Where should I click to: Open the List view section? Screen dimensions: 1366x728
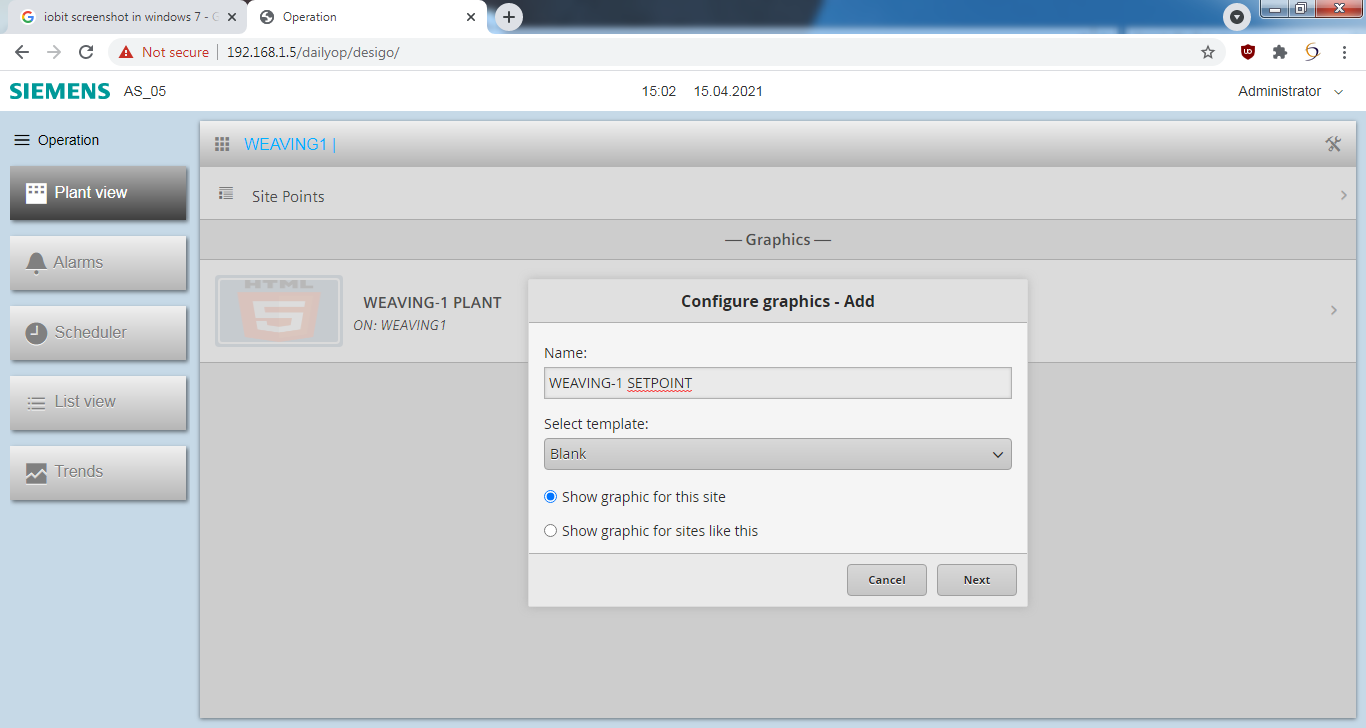[x=98, y=403]
